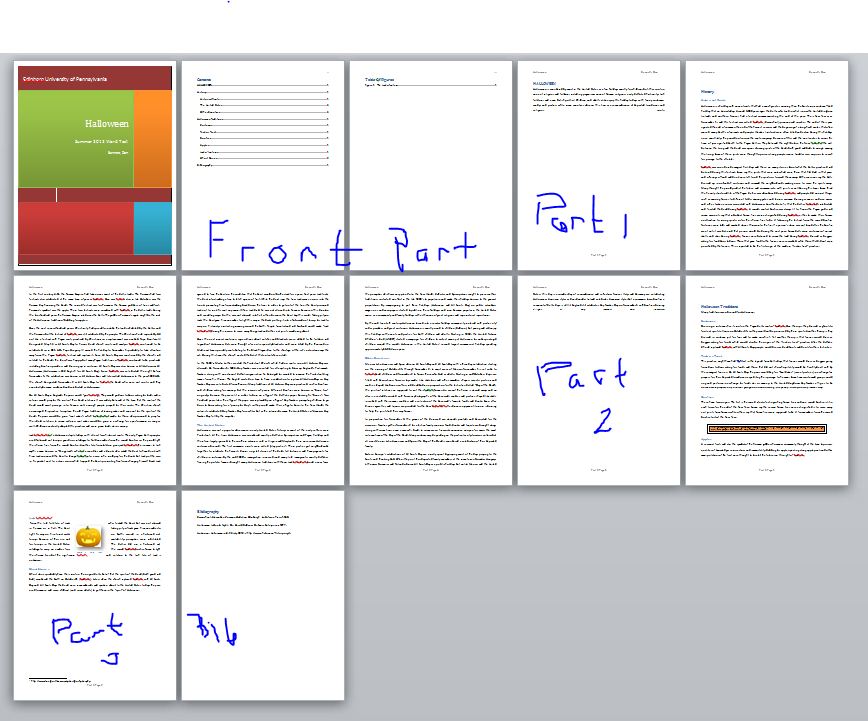Click the handwritten 'Front Part' annotation
Viewport: 868px width, 721px height.
[x=340, y=243]
